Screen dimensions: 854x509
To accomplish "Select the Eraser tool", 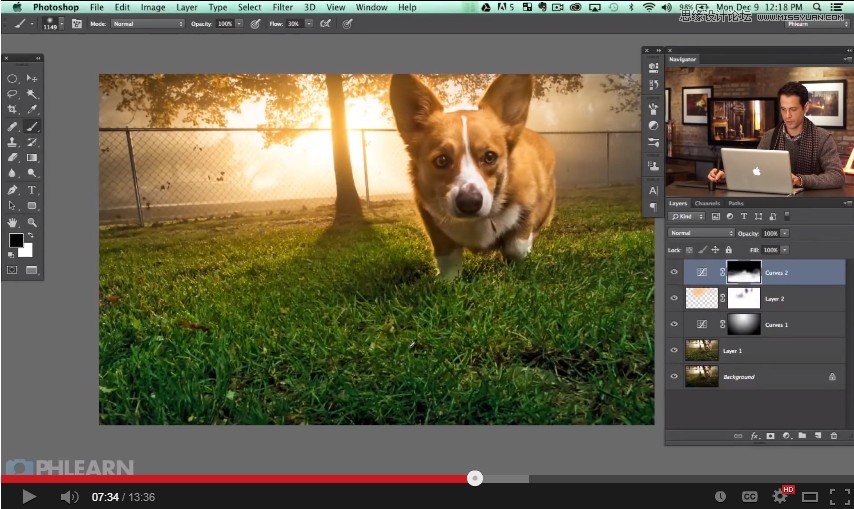I will click(x=12, y=157).
